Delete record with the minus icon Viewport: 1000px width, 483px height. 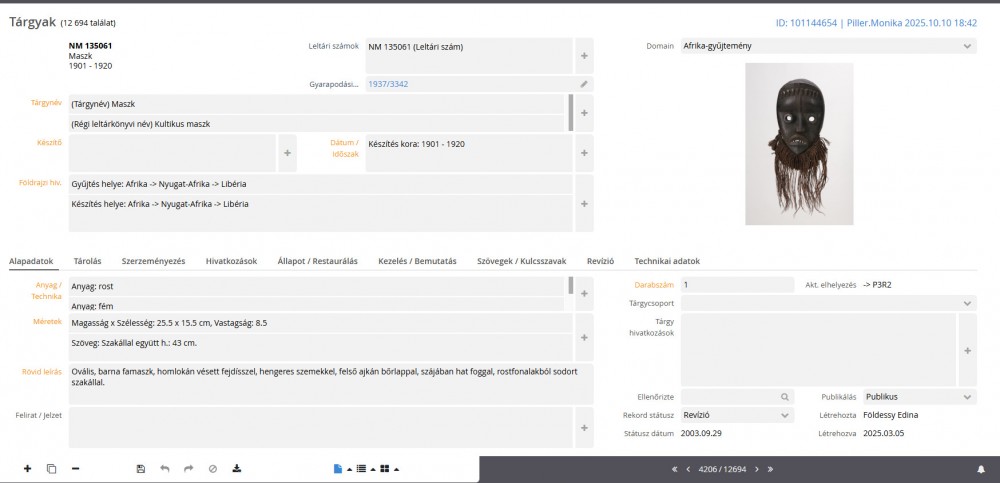pos(75,468)
